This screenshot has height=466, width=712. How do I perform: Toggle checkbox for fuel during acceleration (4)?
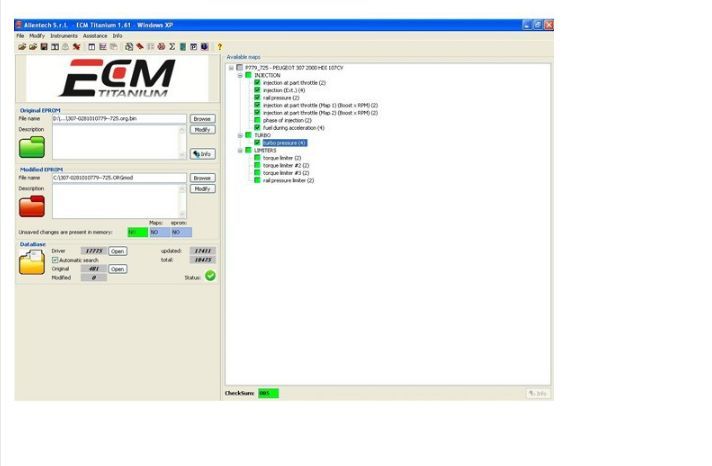tap(257, 128)
